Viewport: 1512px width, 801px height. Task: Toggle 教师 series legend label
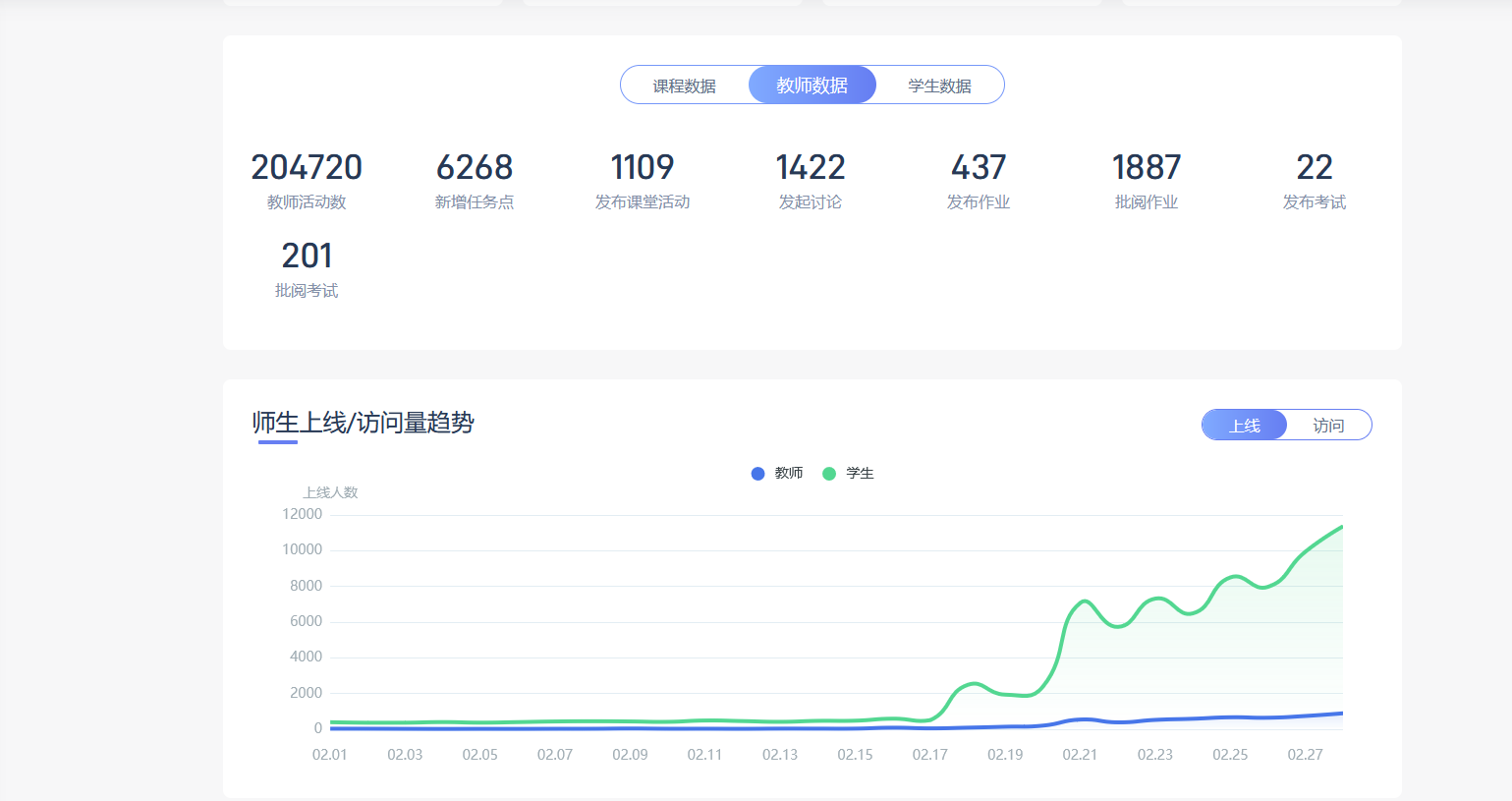tap(789, 474)
